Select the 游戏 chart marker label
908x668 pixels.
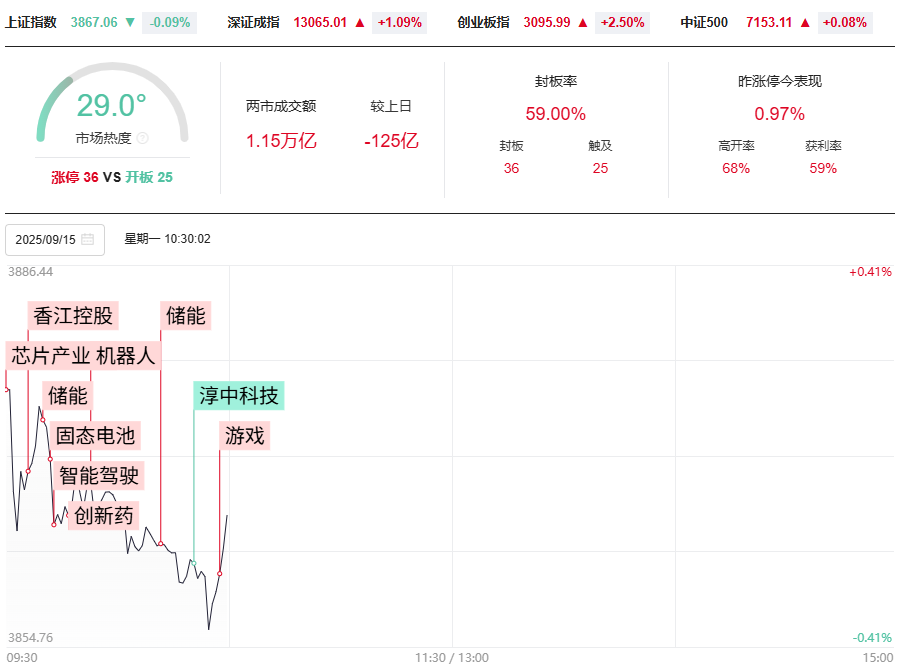point(245,435)
